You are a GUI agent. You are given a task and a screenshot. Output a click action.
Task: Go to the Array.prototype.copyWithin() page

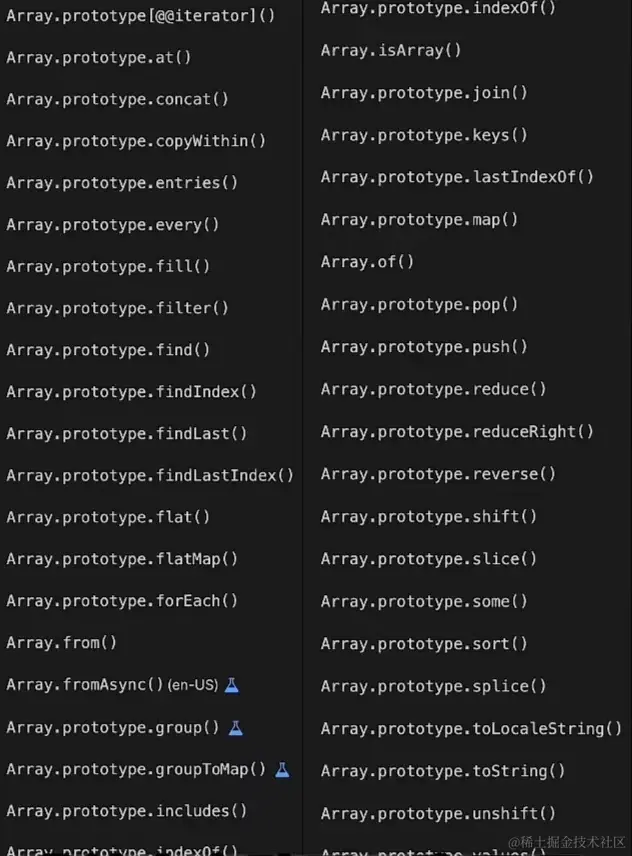tap(136, 141)
